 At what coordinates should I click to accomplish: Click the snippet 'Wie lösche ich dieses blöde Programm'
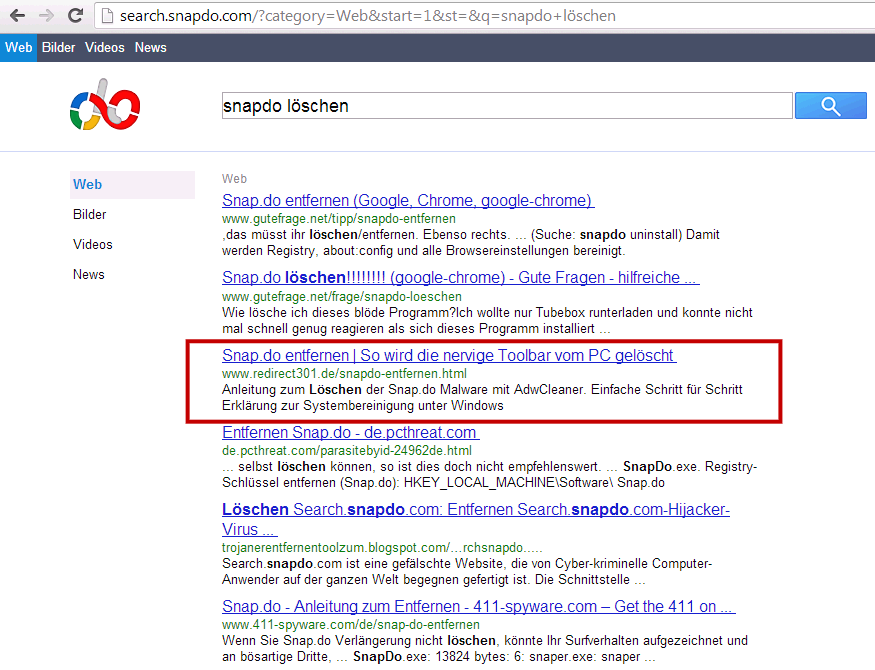pos(487,320)
